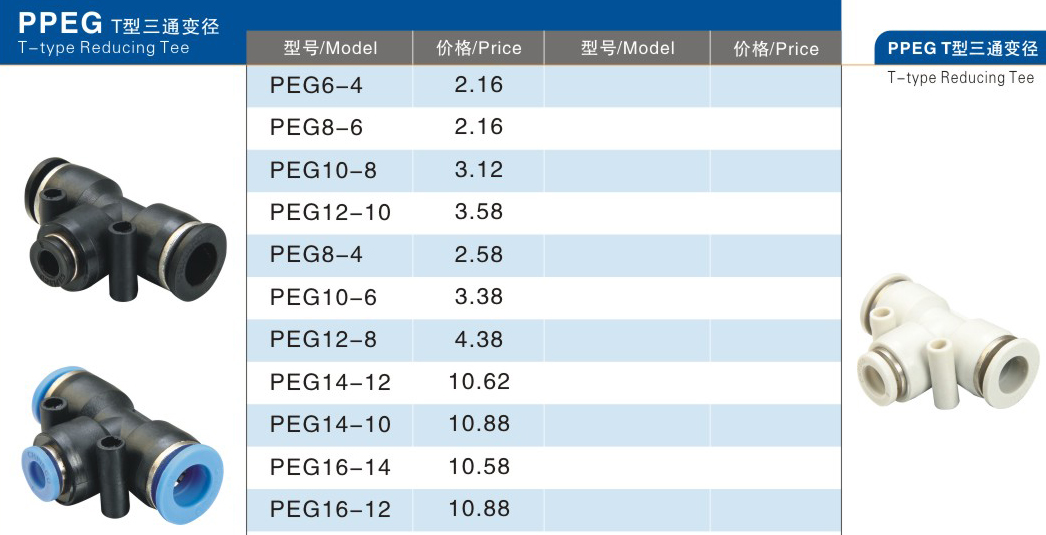
Task: Click the white tee fitting image
Action: [x=947, y=341]
